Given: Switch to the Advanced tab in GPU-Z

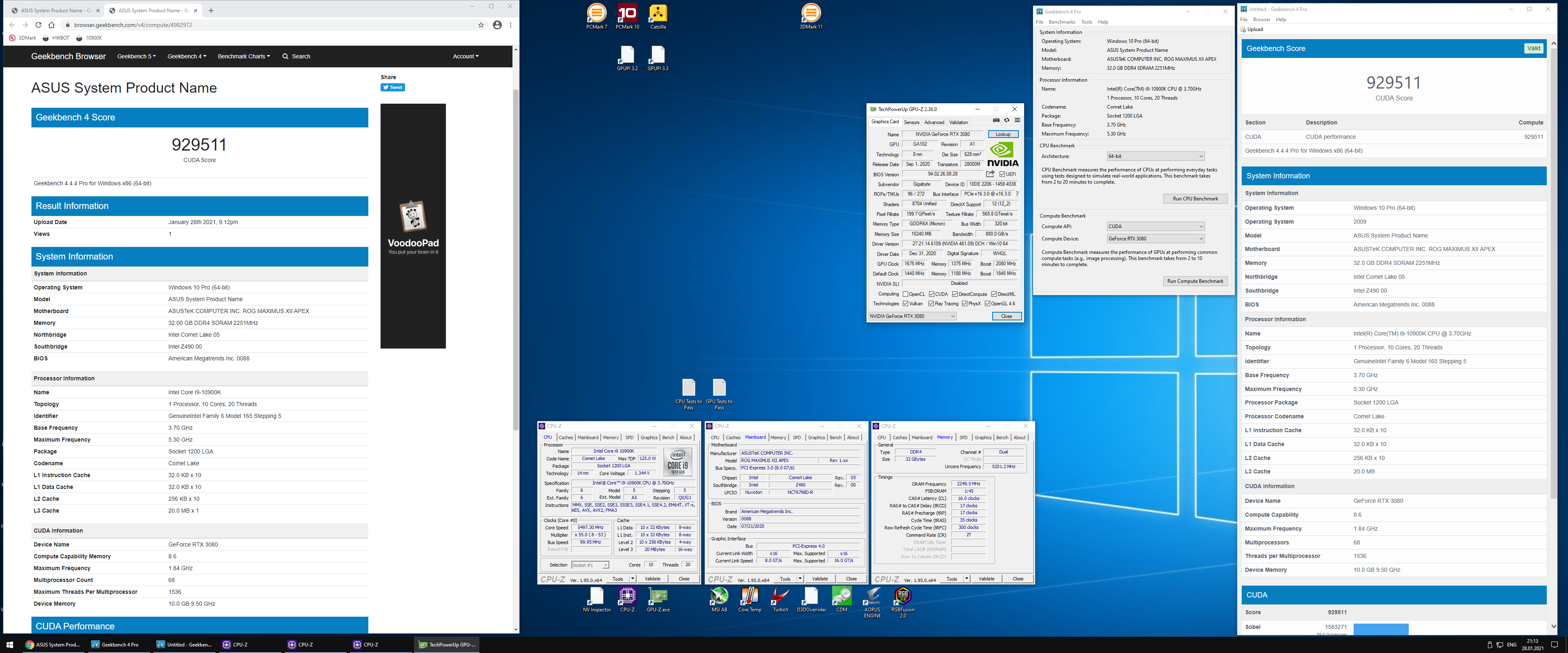Looking at the screenshot, I should tap(934, 122).
